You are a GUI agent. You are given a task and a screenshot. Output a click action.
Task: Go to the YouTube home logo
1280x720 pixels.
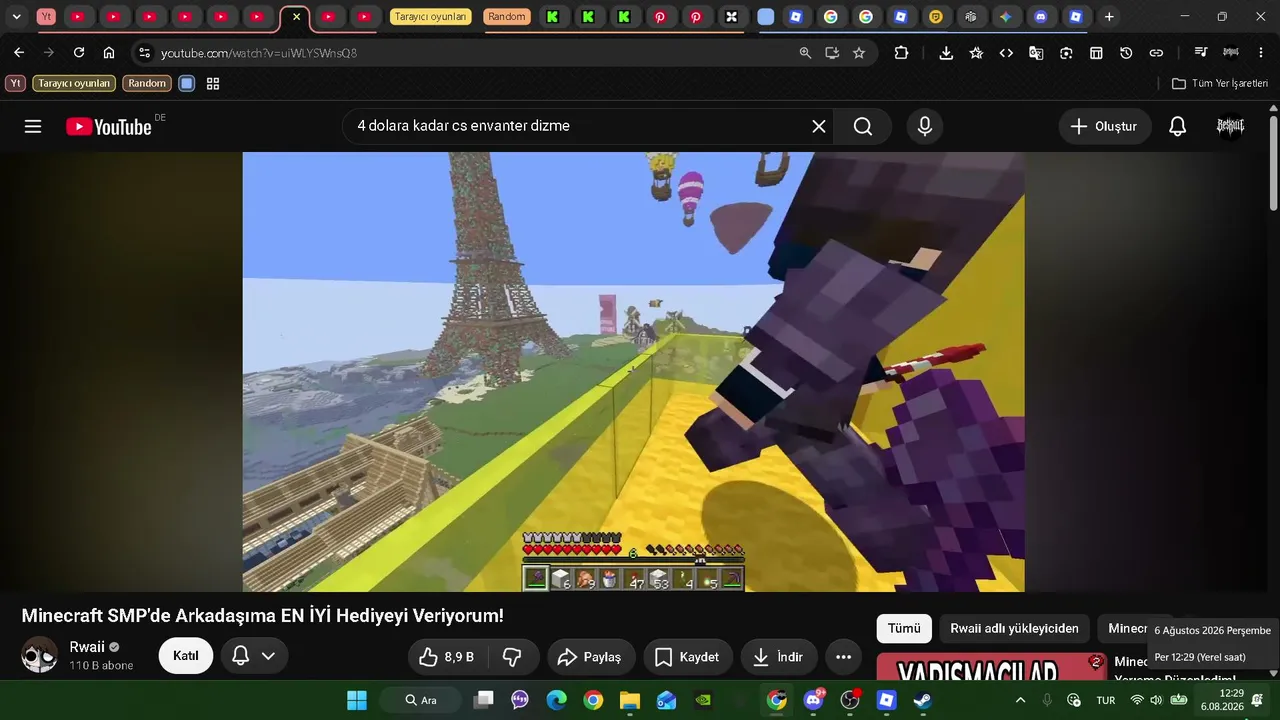(x=109, y=127)
